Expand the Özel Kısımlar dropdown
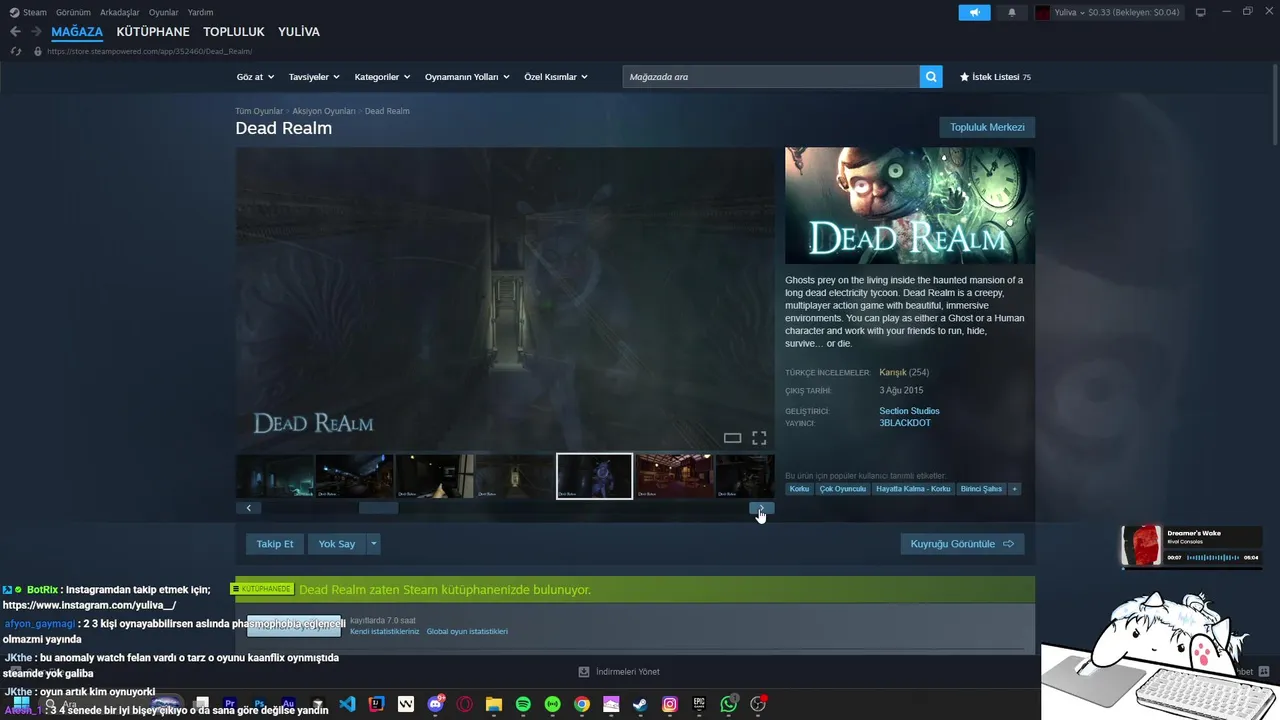The height and width of the screenshot is (720, 1280). (556, 77)
